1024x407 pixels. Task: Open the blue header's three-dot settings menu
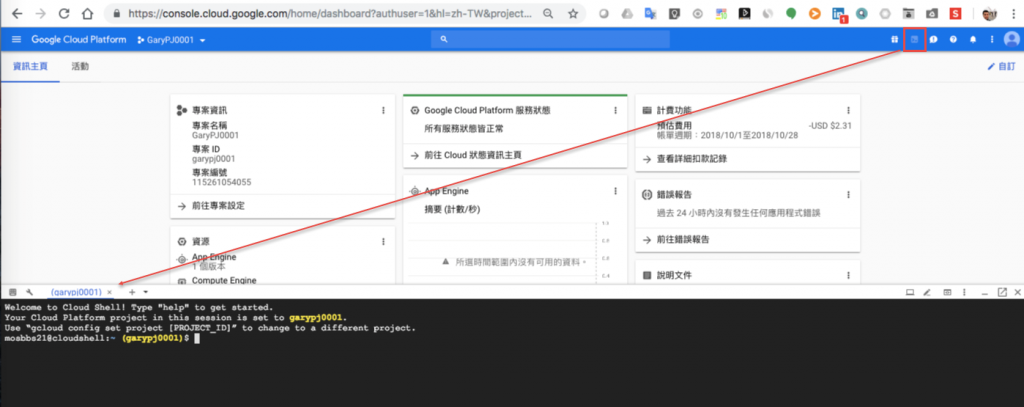tap(991, 40)
